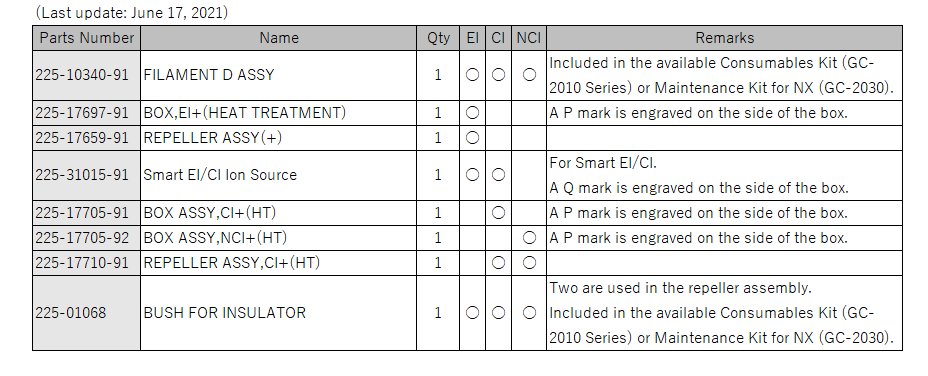Click the Q mark engraved remark text
Viewport: 928px width, 376px height.
pyautogui.click(x=698, y=188)
